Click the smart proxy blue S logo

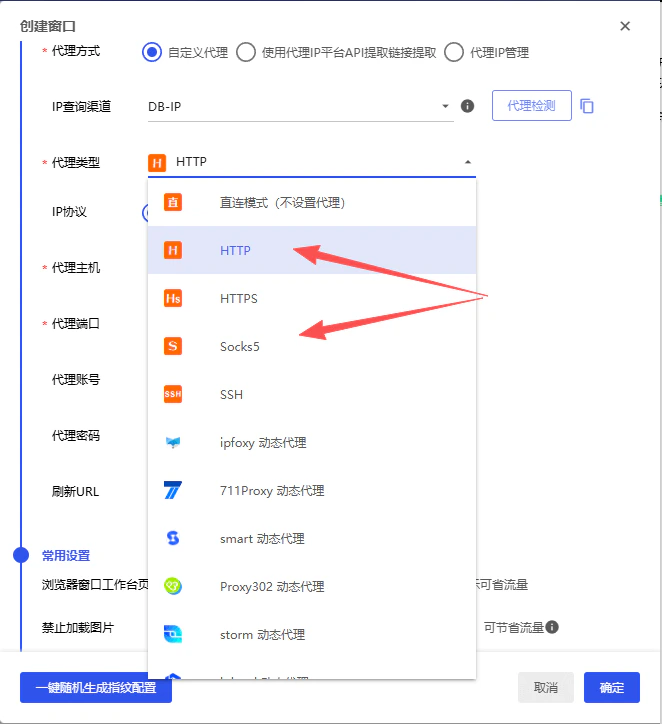tap(173, 538)
